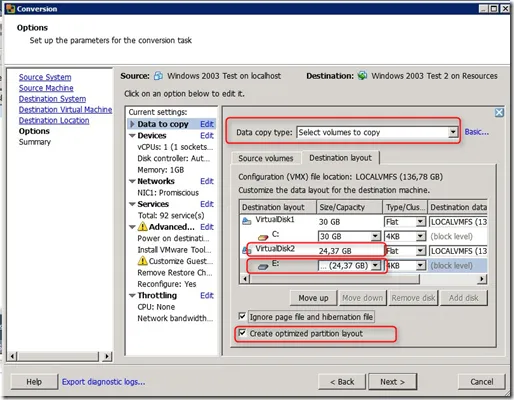Screen dimensions: 514x400
Task: Open the Data copy type dropdown
Action: (452, 132)
